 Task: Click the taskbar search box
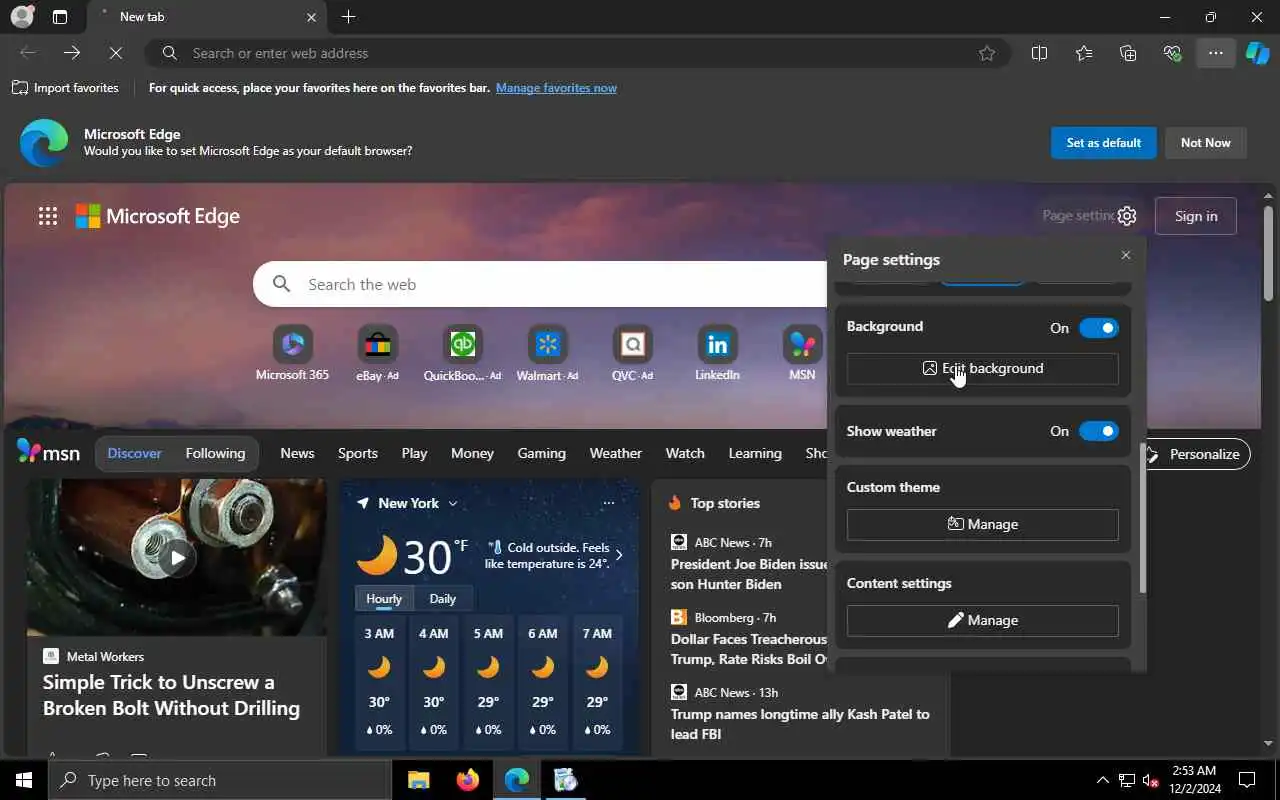coord(220,780)
